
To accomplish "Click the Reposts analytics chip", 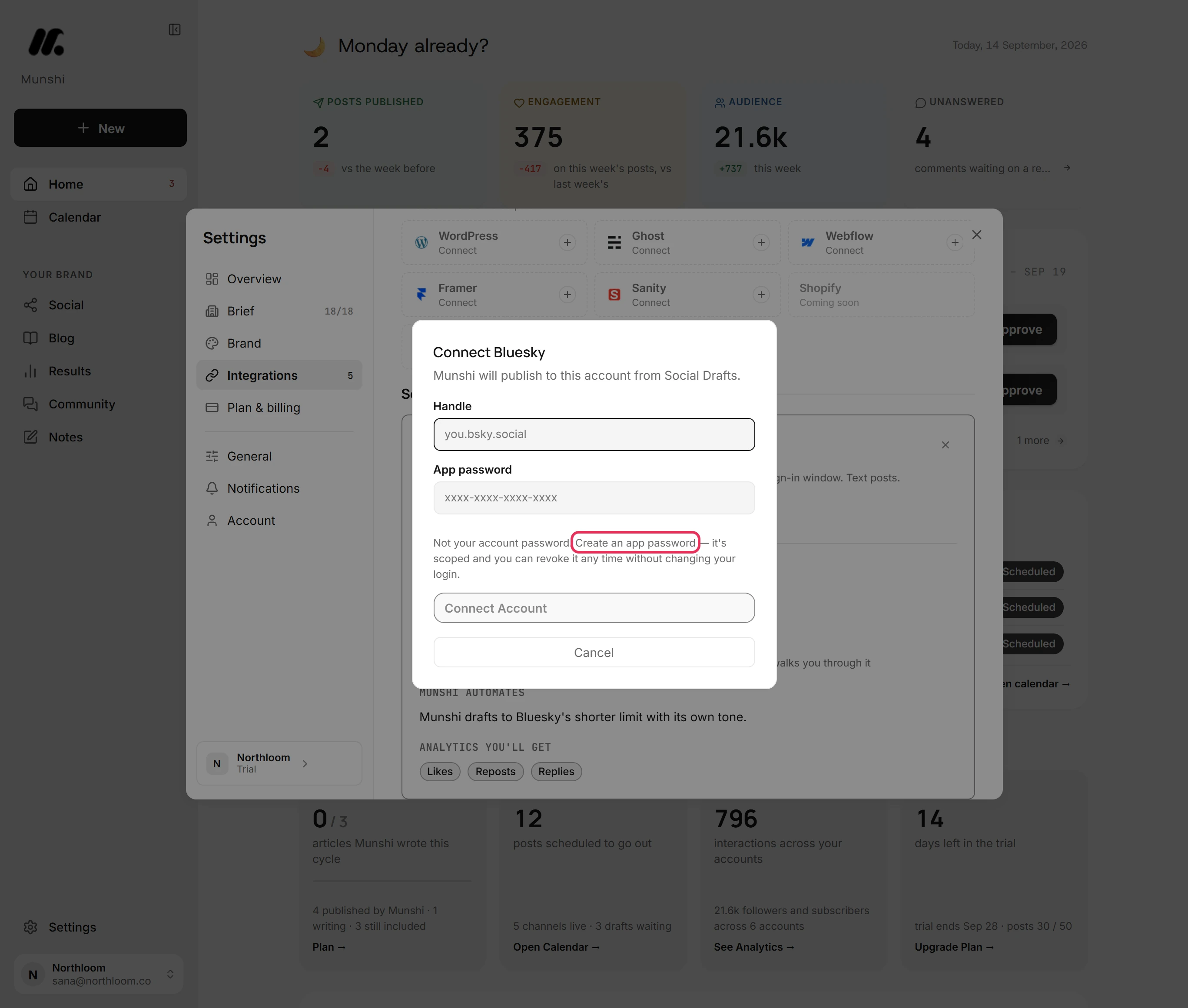I will click(495, 772).
